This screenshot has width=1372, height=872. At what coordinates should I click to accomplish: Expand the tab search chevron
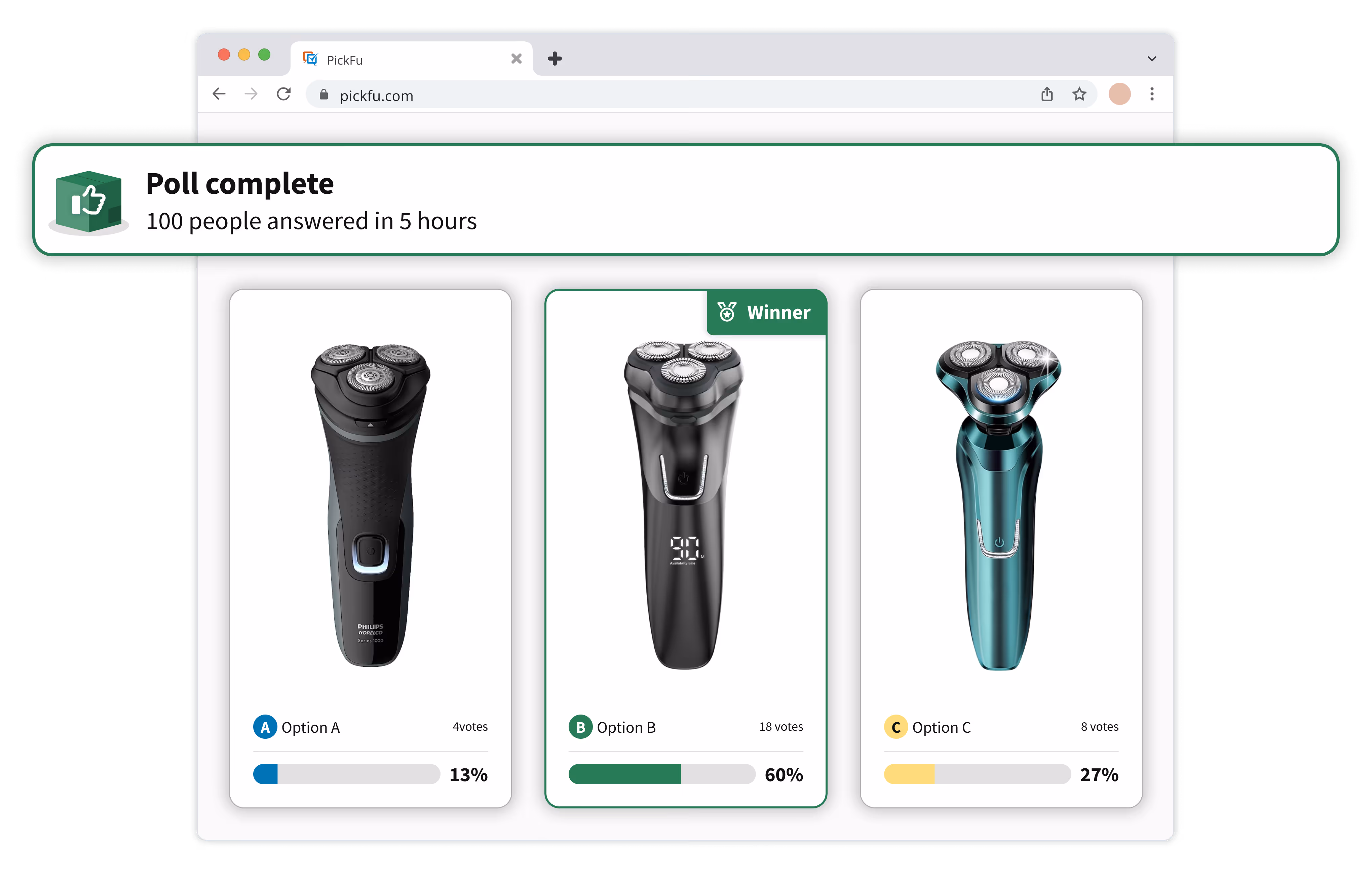(1151, 59)
